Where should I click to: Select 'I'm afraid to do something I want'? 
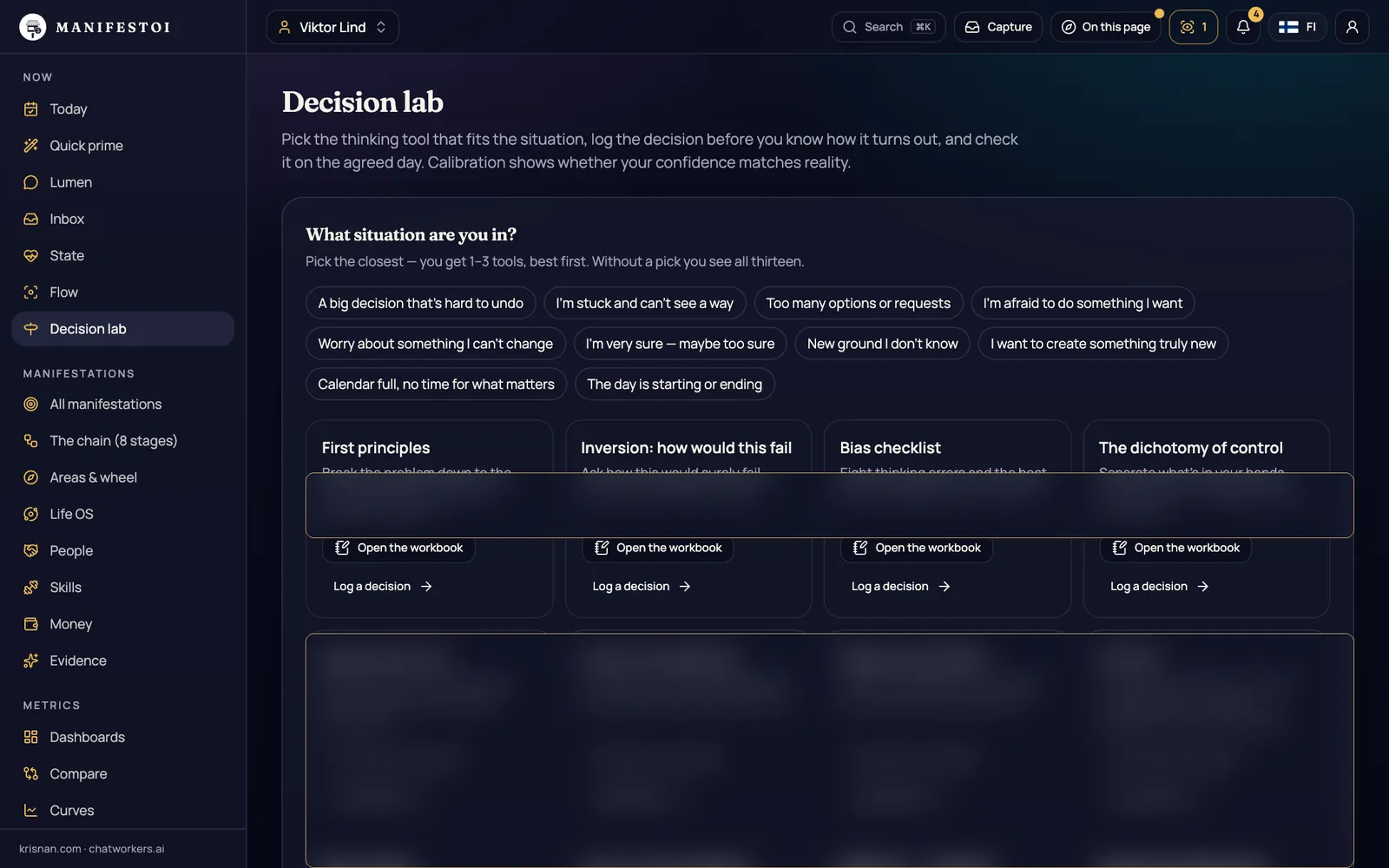tap(1083, 303)
